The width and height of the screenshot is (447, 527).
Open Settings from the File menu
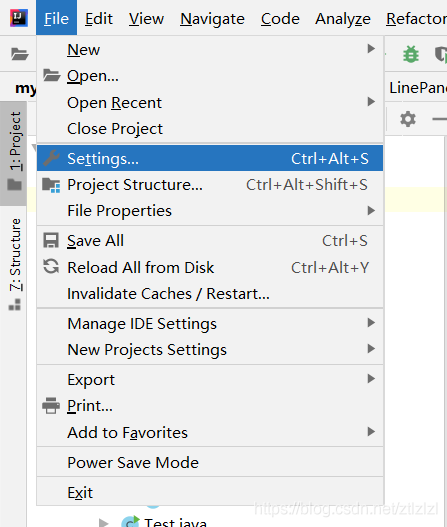point(210,158)
